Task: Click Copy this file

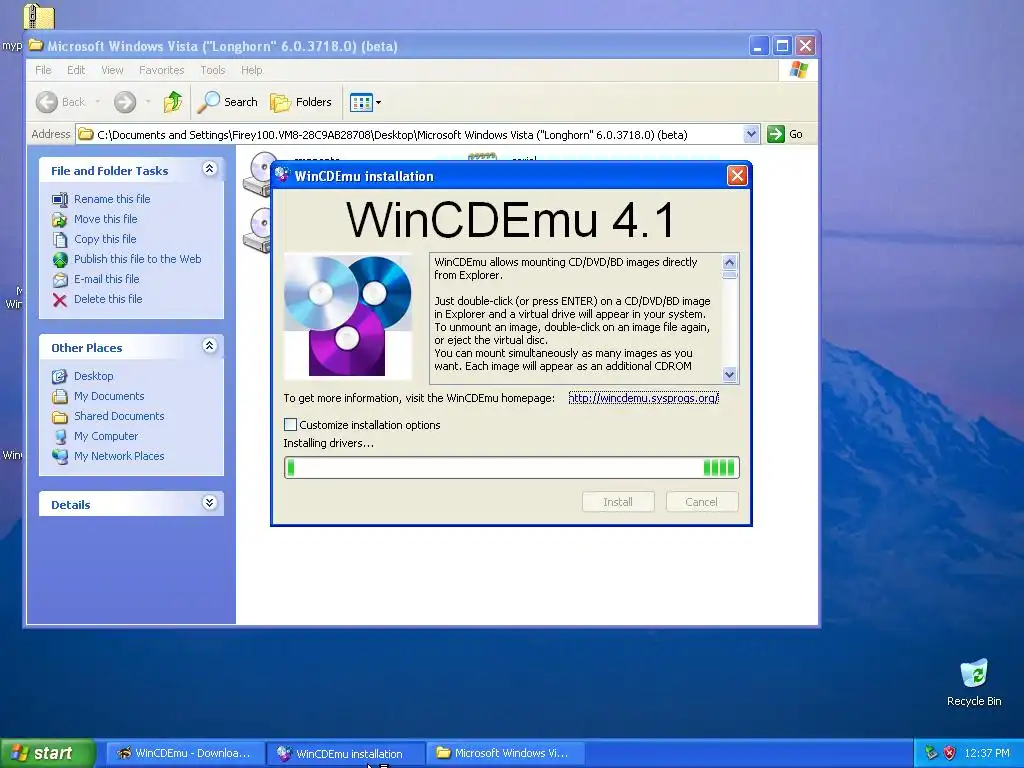Action: pos(104,239)
